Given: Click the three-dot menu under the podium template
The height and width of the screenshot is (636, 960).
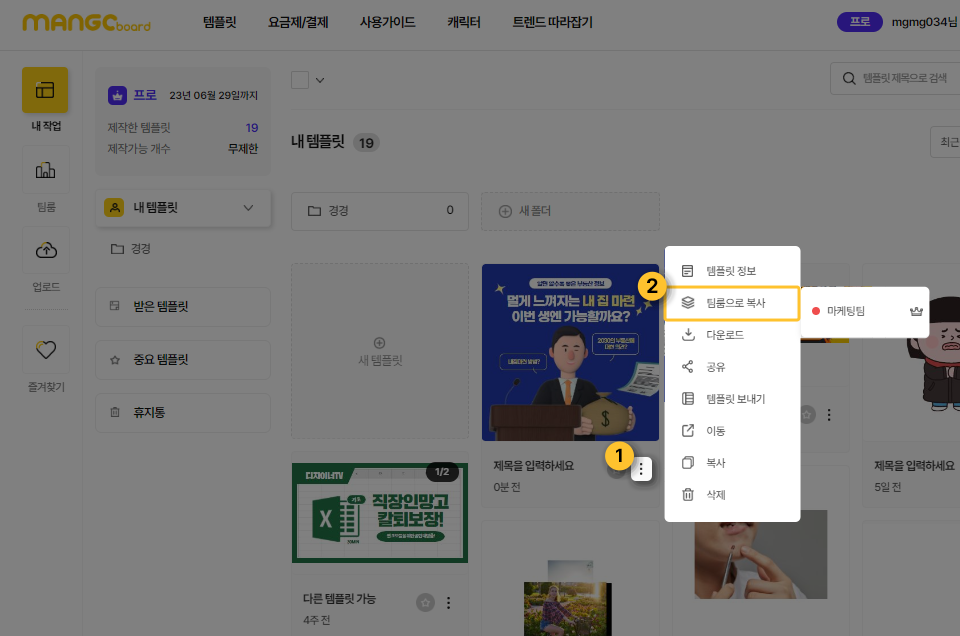Looking at the screenshot, I should pos(642,468).
